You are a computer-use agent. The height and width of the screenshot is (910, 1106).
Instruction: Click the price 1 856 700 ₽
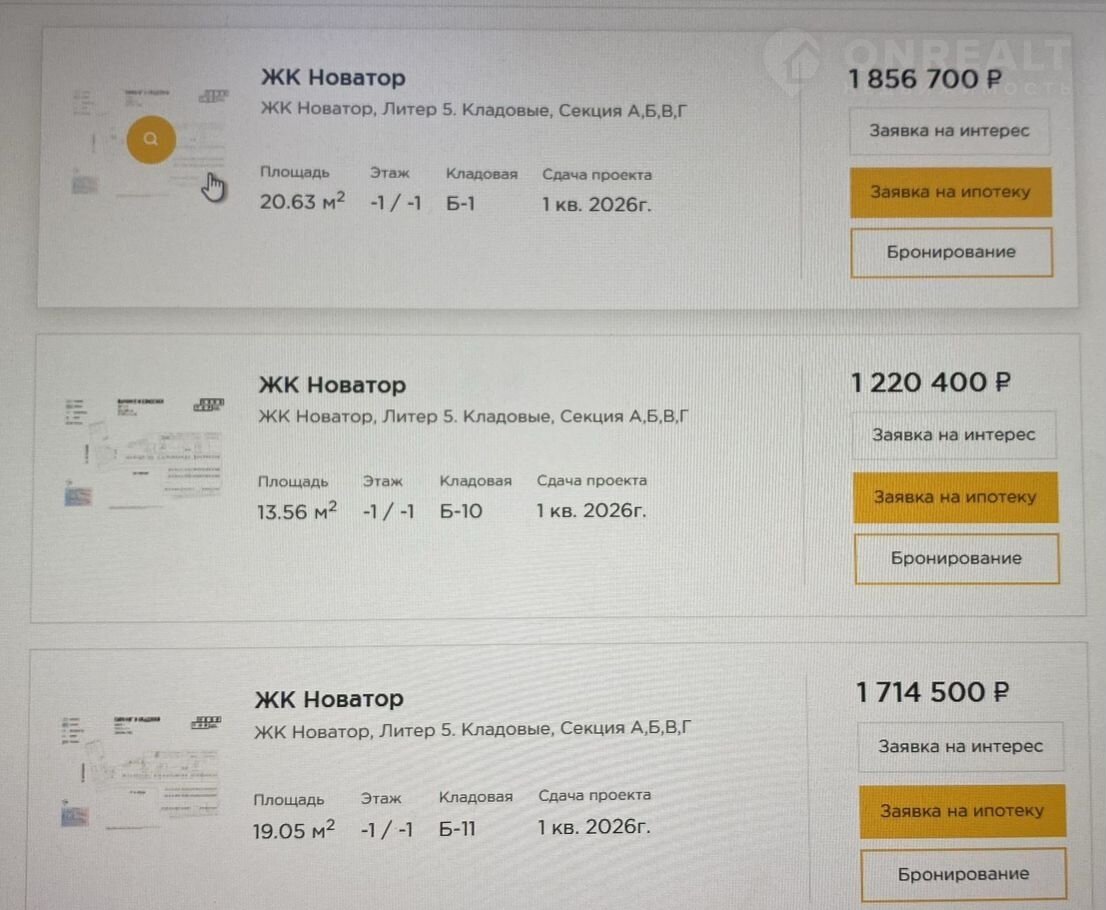pyautogui.click(x=925, y=79)
